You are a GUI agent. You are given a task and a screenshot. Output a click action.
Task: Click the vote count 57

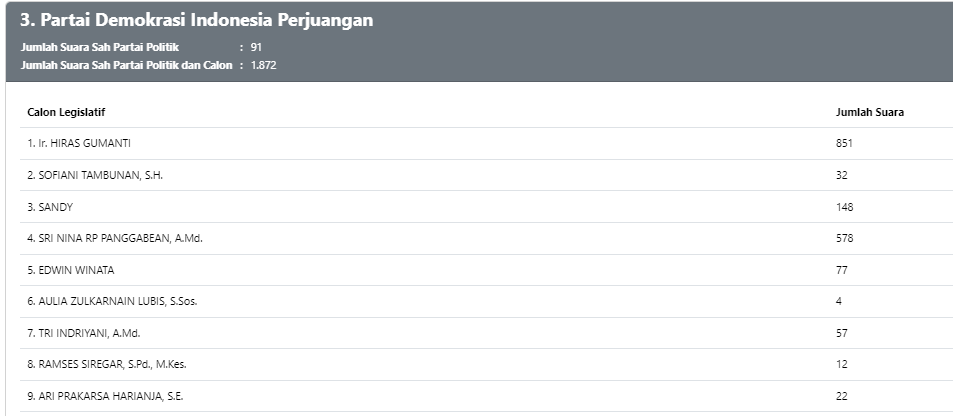(x=841, y=333)
